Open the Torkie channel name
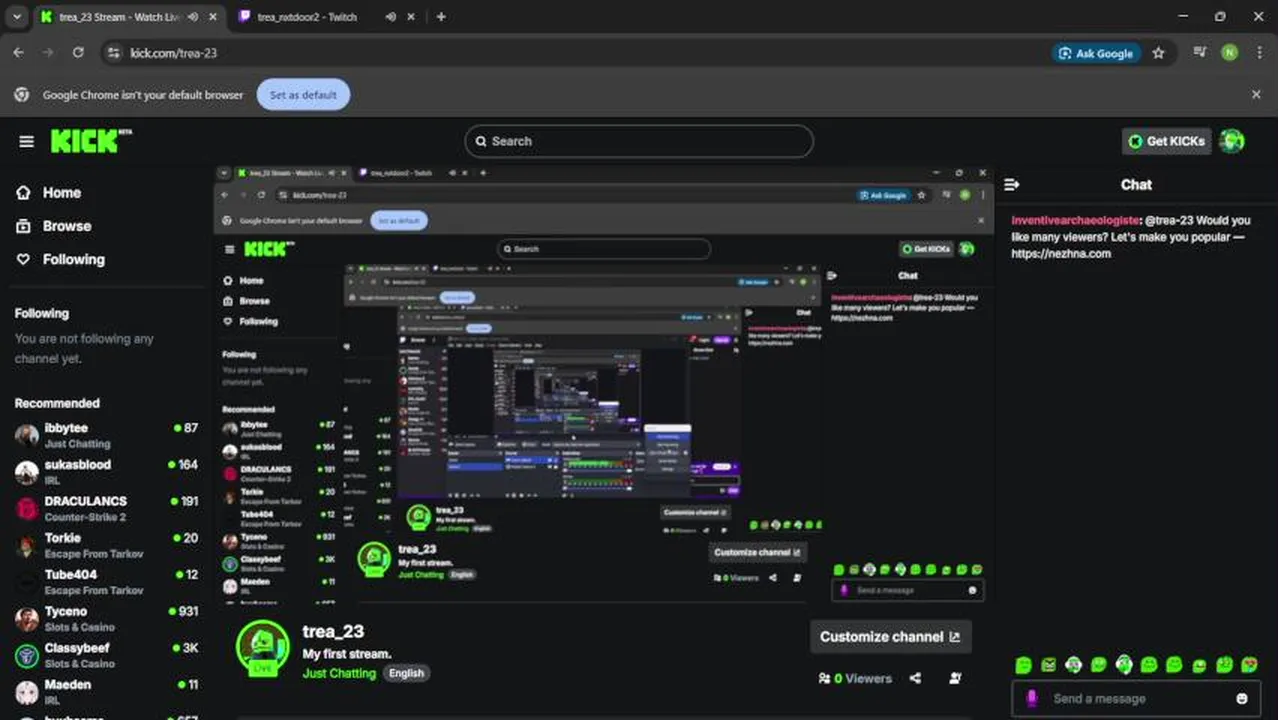The width and height of the screenshot is (1278, 720). tap(63, 538)
